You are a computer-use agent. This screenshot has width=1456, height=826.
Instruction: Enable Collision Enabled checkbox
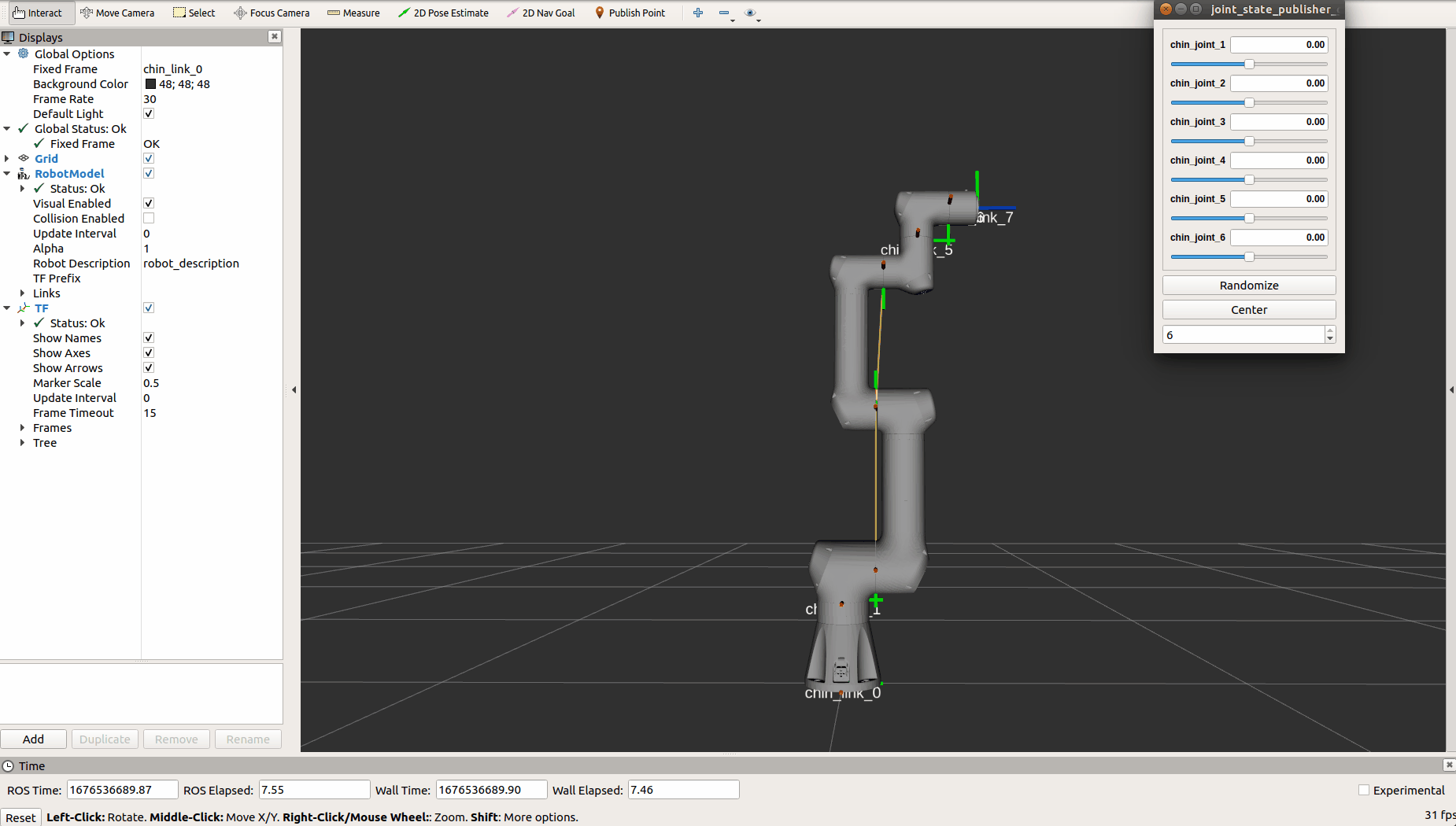click(149, 218)
